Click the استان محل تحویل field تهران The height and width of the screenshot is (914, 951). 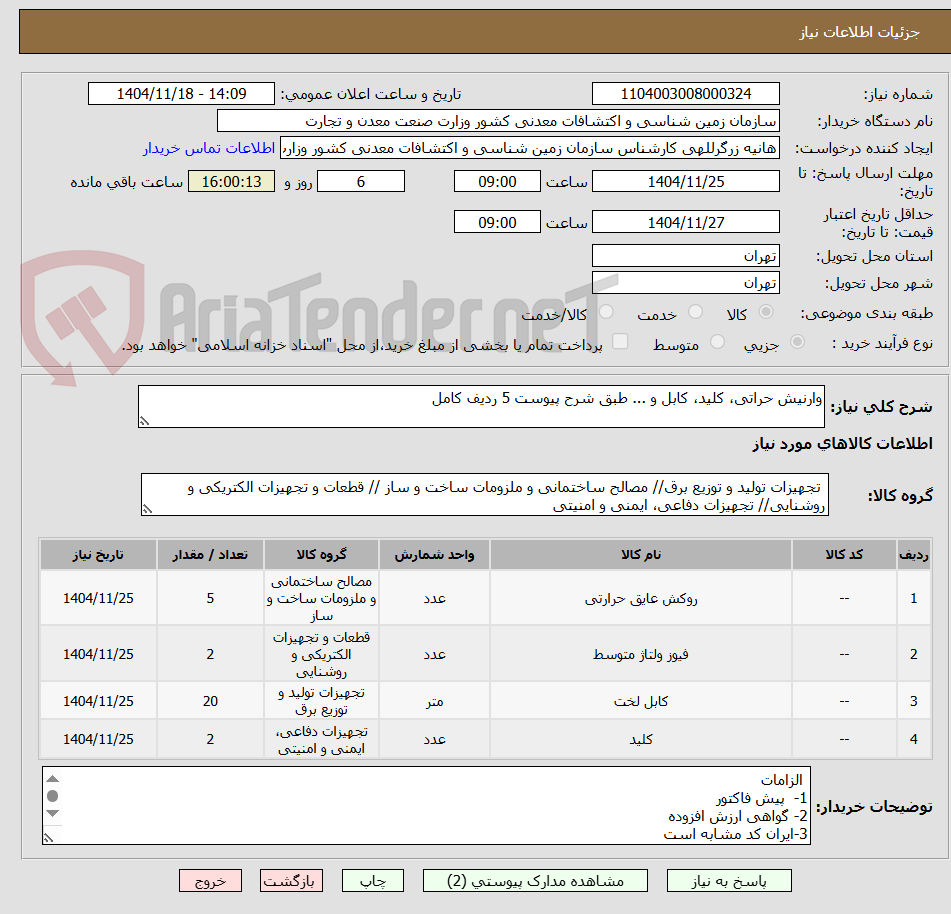click(685, 256)
